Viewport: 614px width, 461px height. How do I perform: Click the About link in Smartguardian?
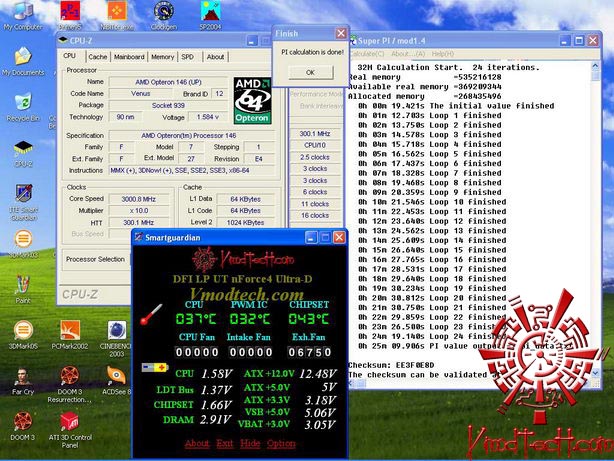[197, 443]
